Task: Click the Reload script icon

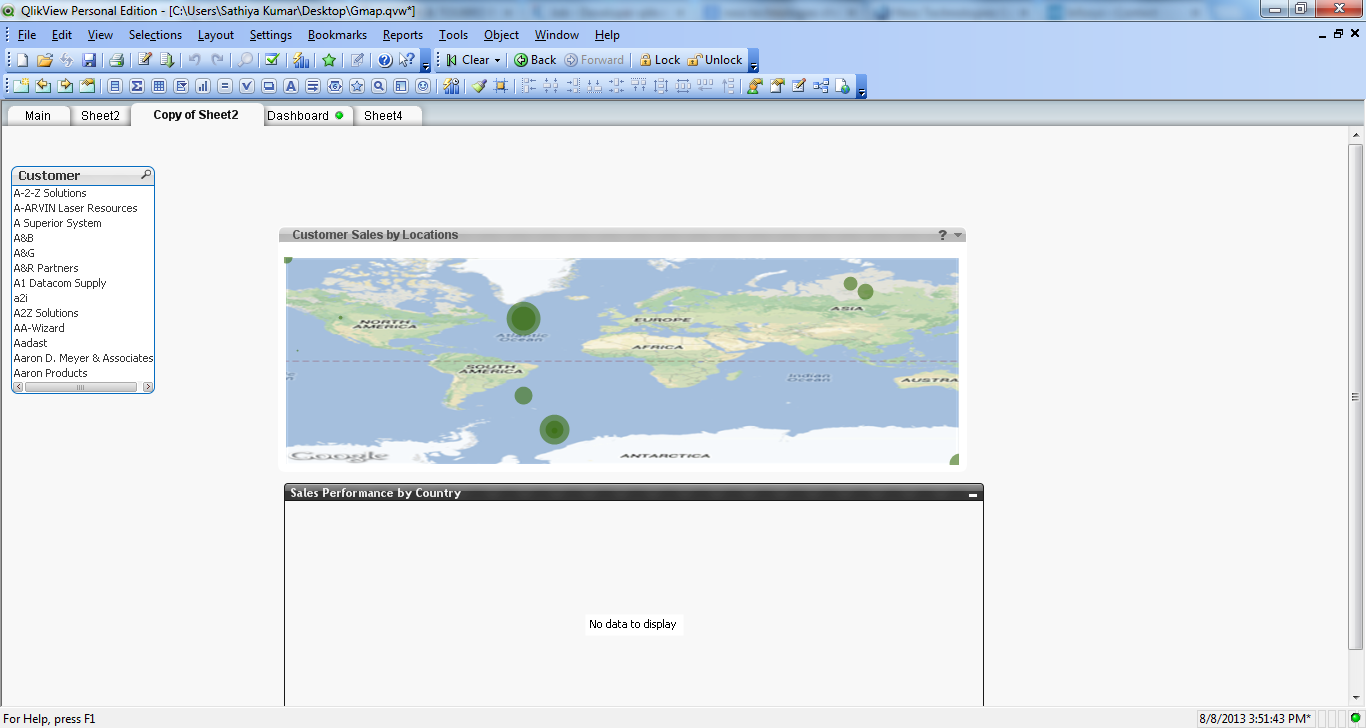Action: tap(167, 60)
